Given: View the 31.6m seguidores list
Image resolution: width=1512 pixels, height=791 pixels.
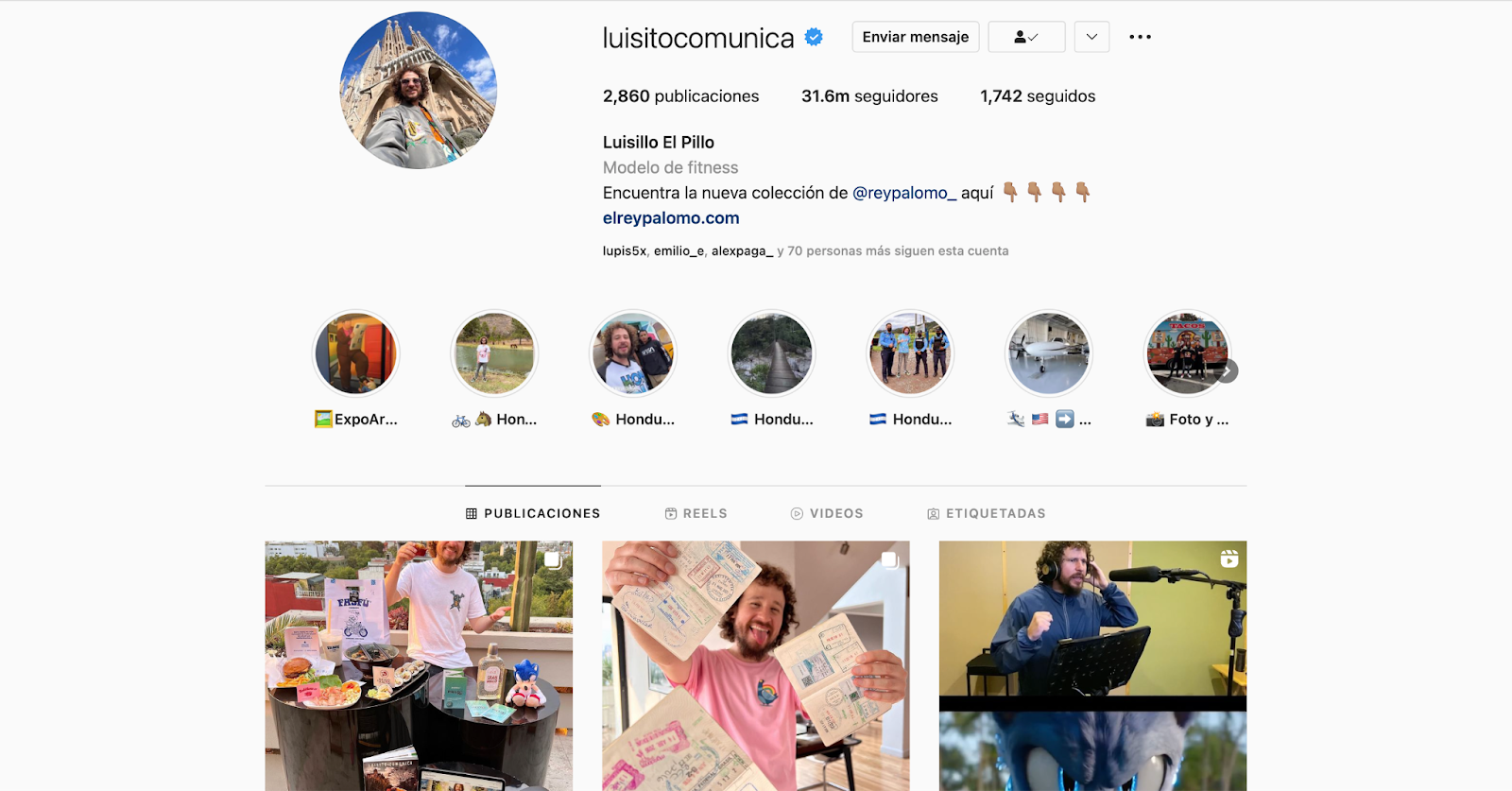Looking at the screenshot, I should (x=869, y=96).
